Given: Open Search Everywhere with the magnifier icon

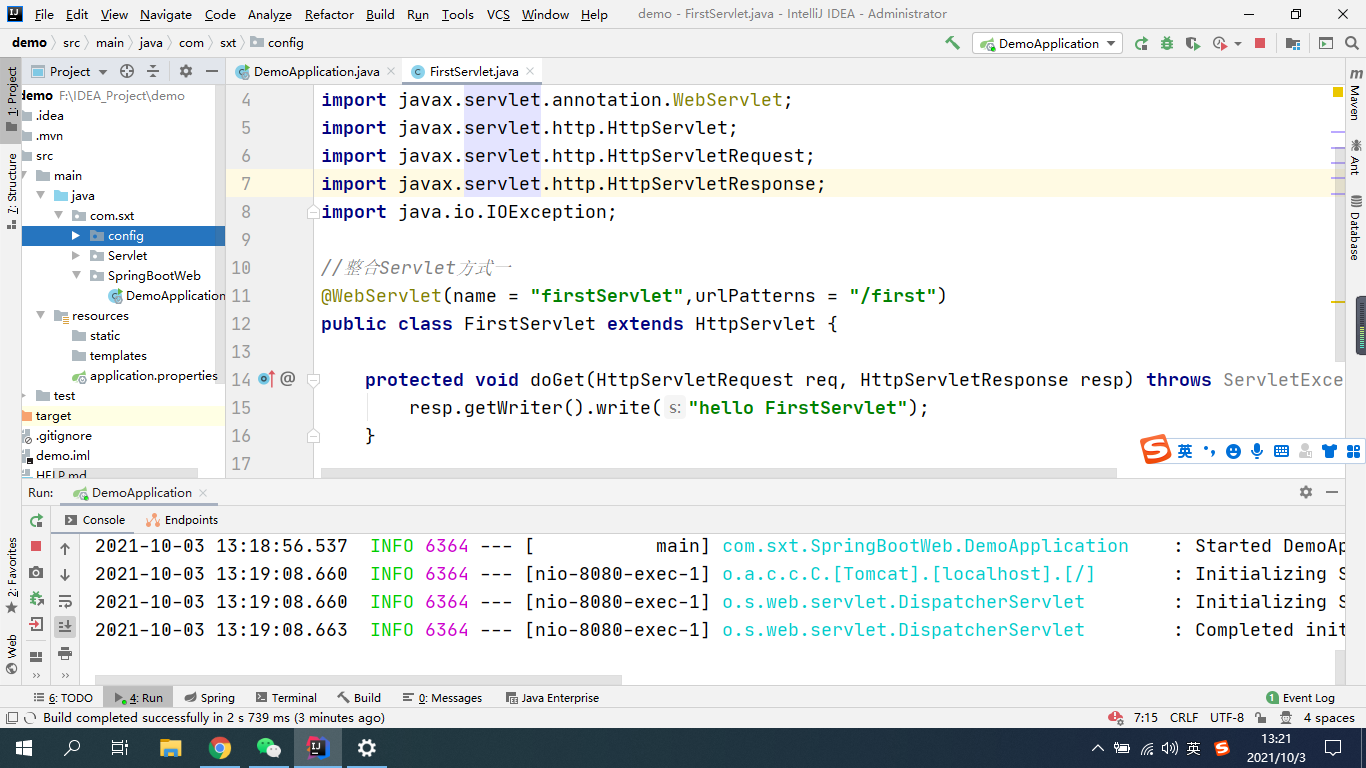Looking at the screenshot, I should (x=1352, y=43).
